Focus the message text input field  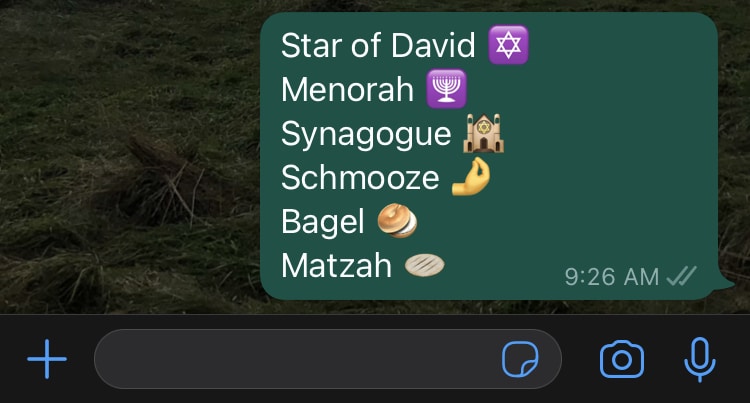pos(328,359)
